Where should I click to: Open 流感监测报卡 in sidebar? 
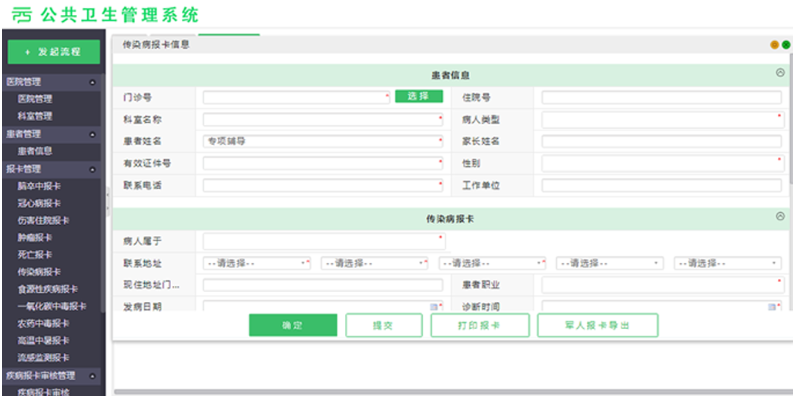point(43,358)
